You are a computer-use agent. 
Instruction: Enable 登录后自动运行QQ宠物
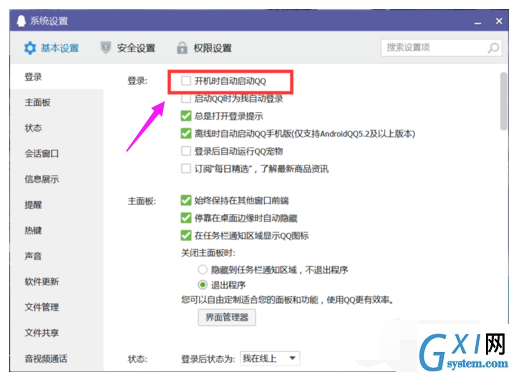pyautogui.click(x=186, y=151)
